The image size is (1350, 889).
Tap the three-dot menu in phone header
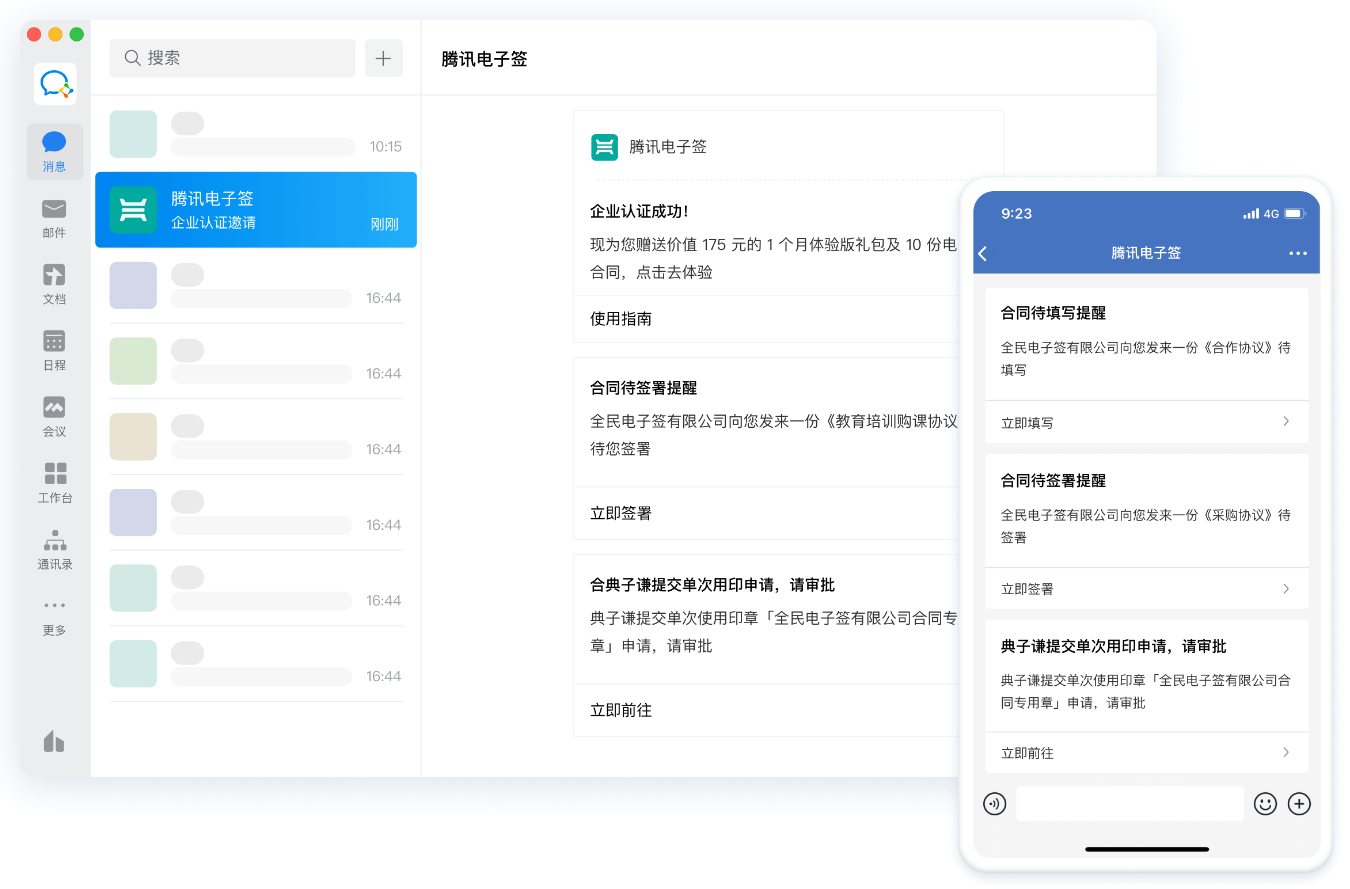(1298, 254)
